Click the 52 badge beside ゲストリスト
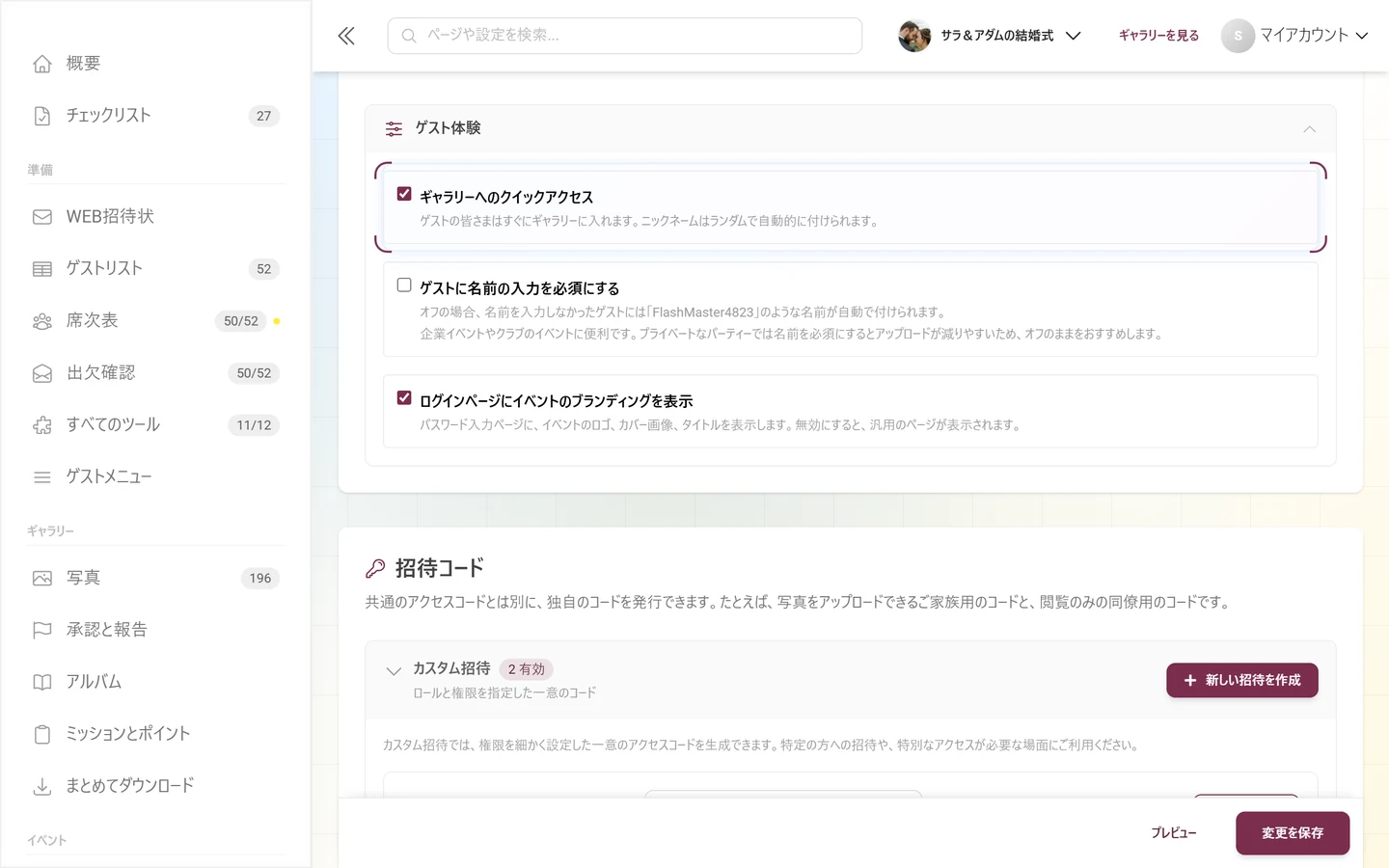Viewport: 1389px width, 868px height. click(x=264, y=269)
